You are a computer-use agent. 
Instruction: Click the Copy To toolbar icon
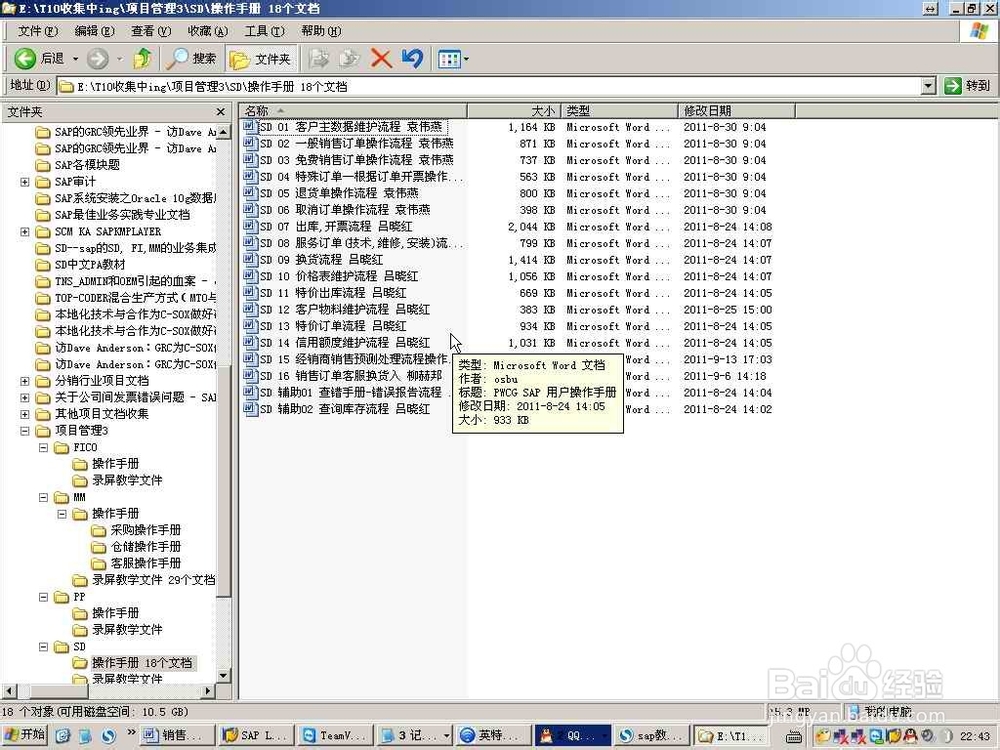point(349,59)
